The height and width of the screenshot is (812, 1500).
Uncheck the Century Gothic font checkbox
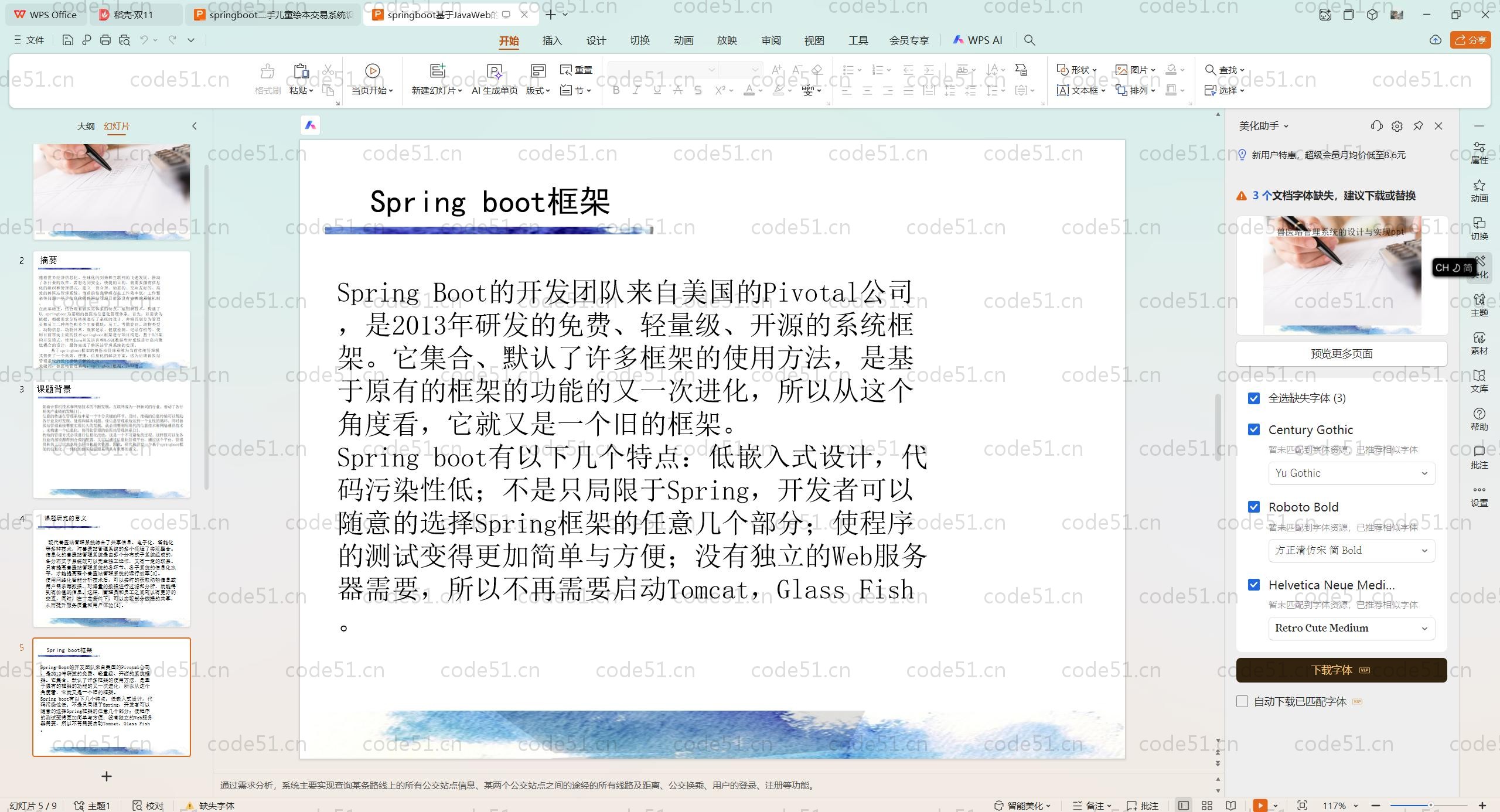[x=1254, y=429]
